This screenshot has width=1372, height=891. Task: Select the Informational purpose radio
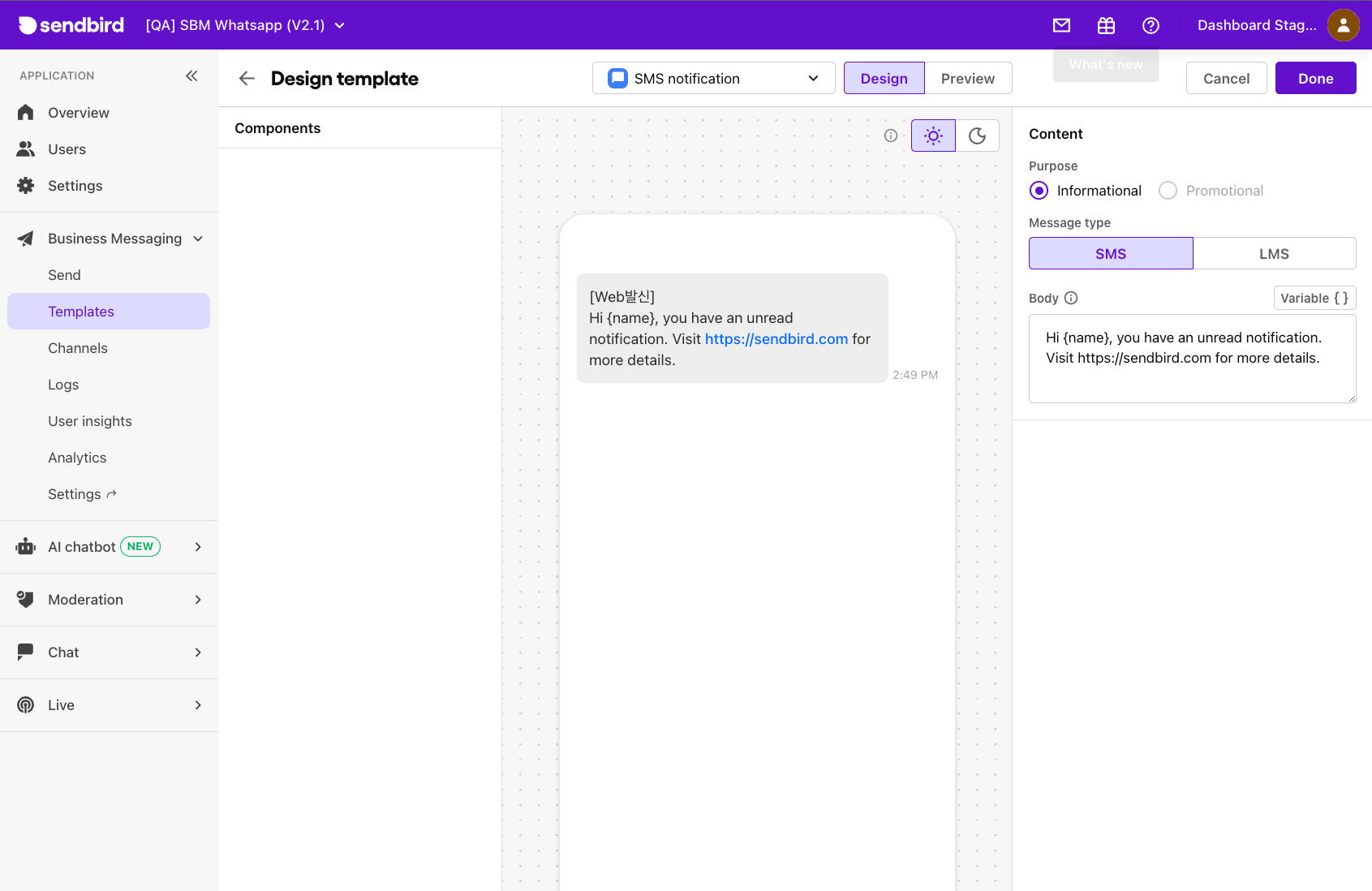click(1039, 191)
